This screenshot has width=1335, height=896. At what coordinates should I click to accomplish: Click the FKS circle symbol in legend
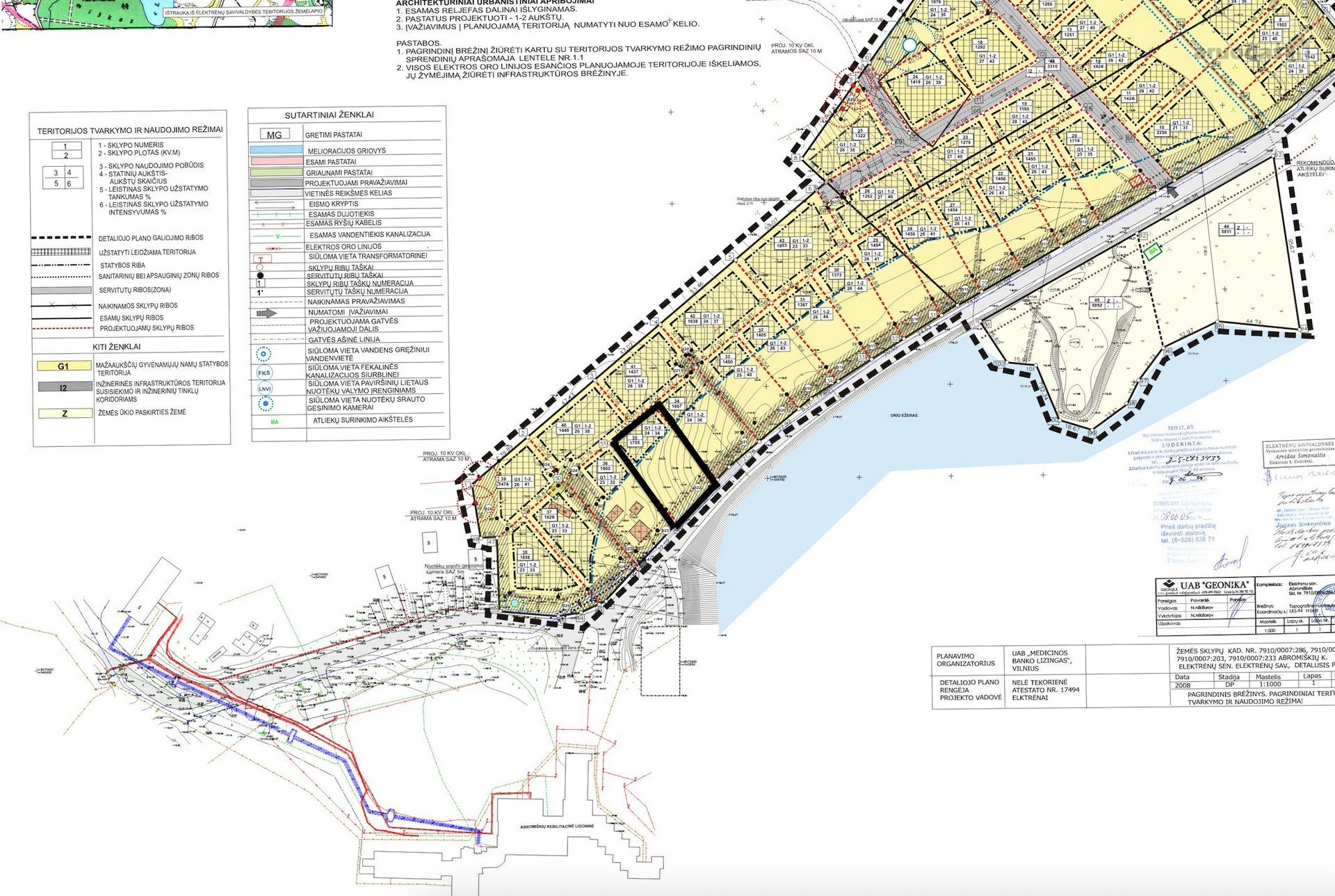[264, 373]
